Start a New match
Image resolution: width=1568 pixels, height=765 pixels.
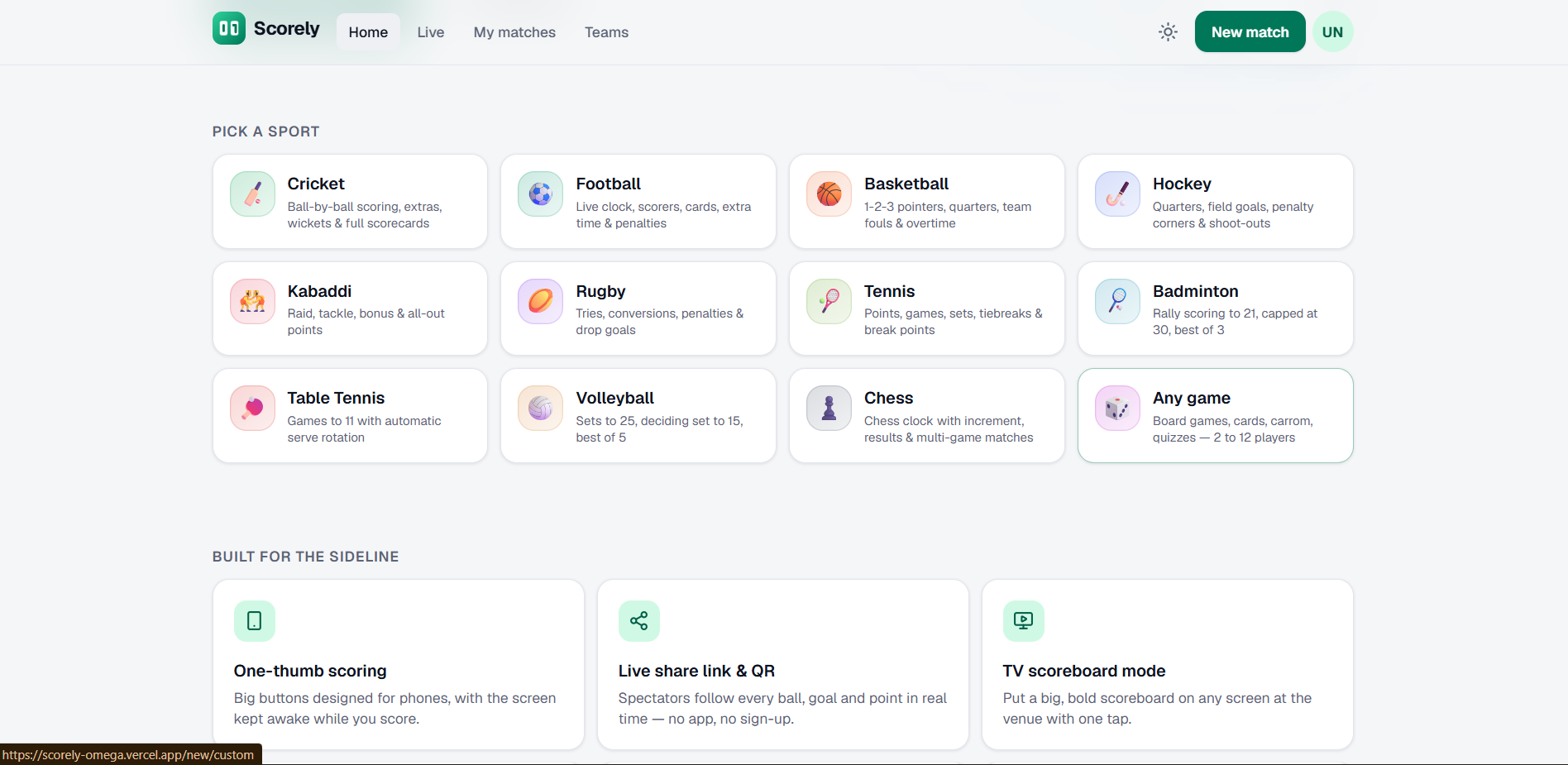click(1250, 32)
